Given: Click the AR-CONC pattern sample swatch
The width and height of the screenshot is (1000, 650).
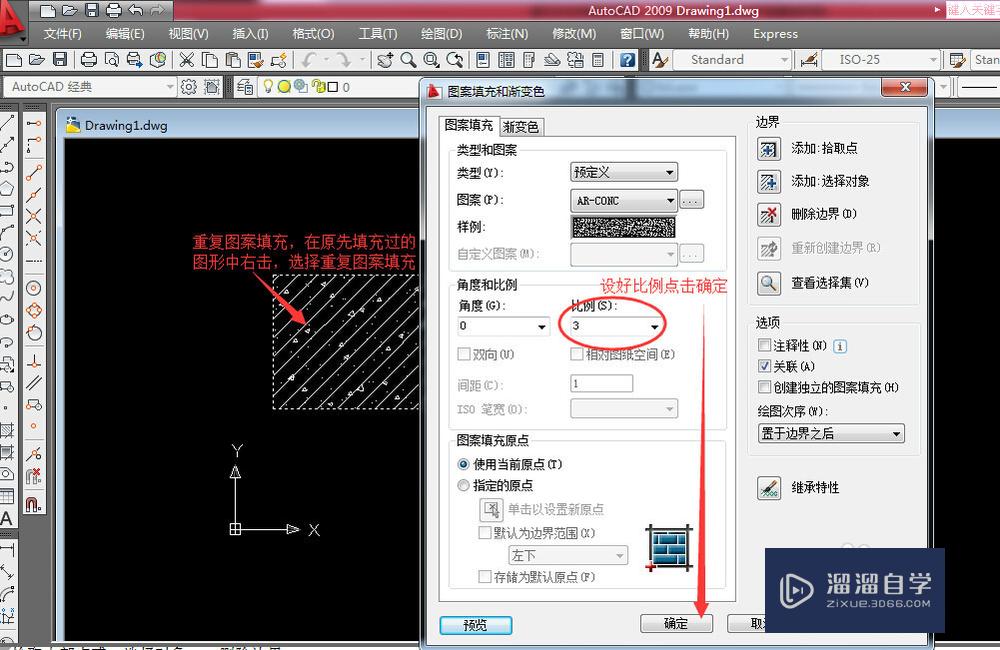Looking at the screenshot, I should click(623, 227).
